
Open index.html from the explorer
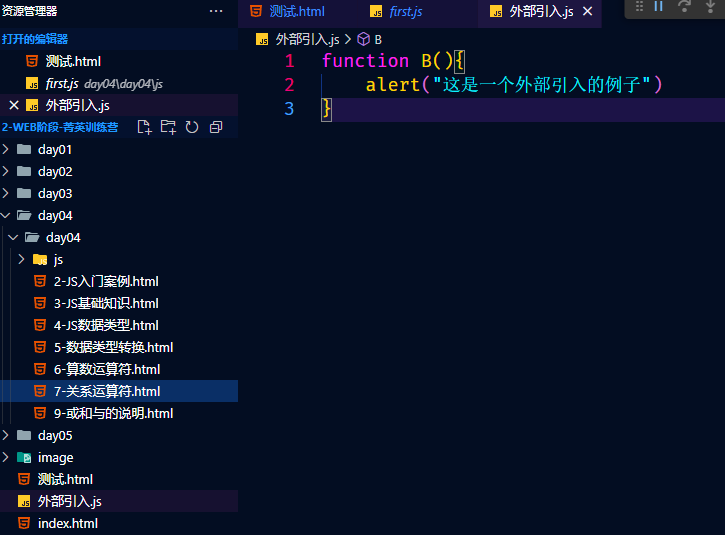click(x=67, y=523)
